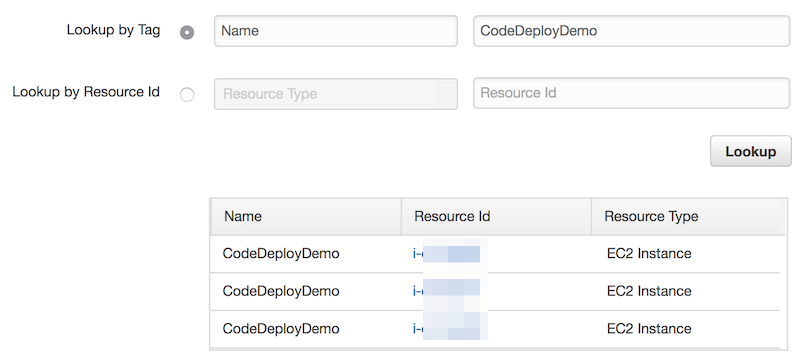Click the tag key field containing Name

(336, 31)
